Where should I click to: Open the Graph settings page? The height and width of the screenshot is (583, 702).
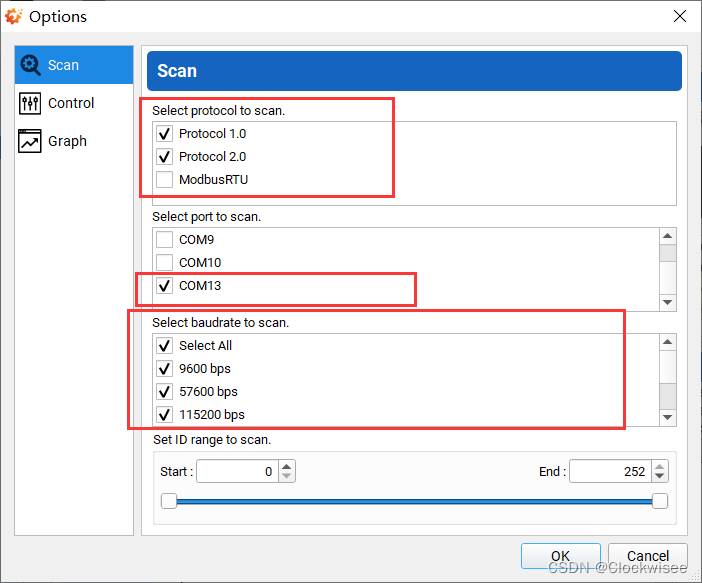pos(74,141)
